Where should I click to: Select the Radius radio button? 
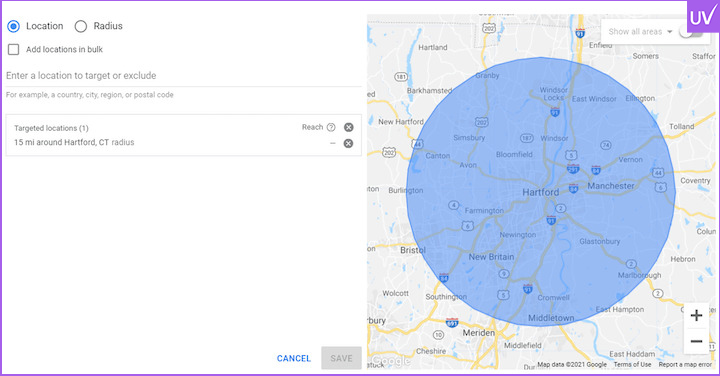81,26
